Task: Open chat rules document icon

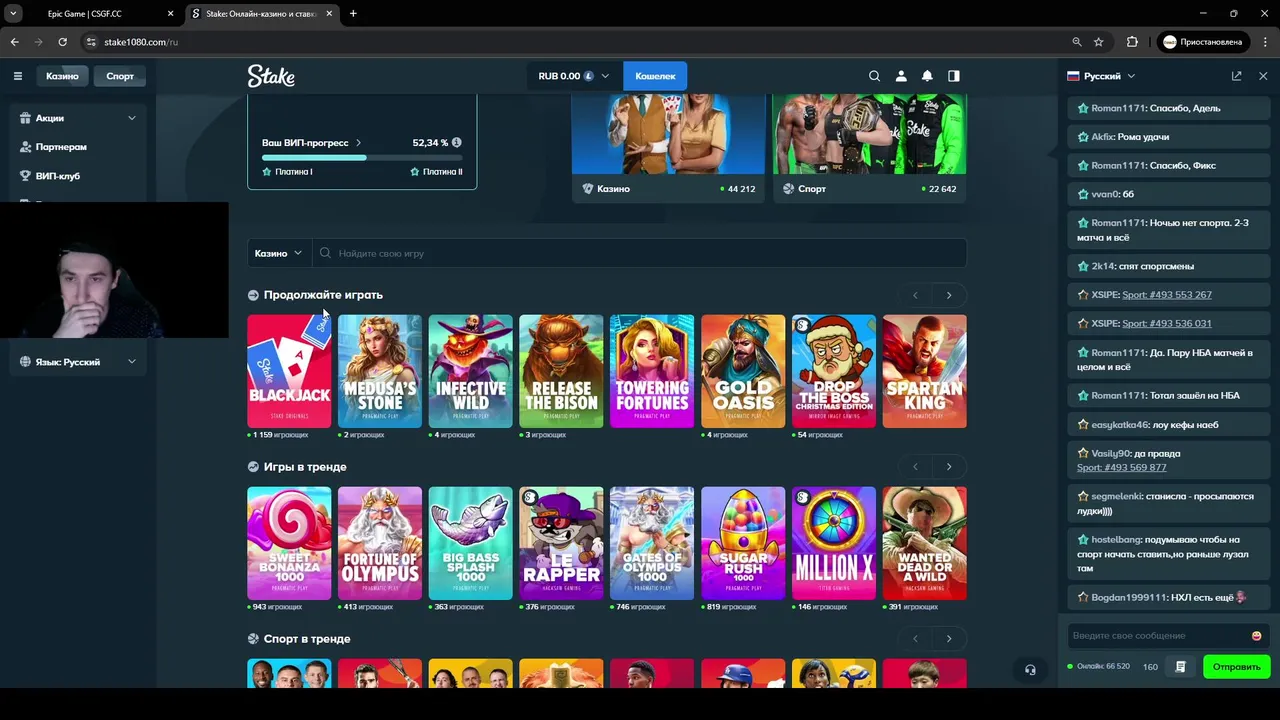Action: [x=1181, y=666]
